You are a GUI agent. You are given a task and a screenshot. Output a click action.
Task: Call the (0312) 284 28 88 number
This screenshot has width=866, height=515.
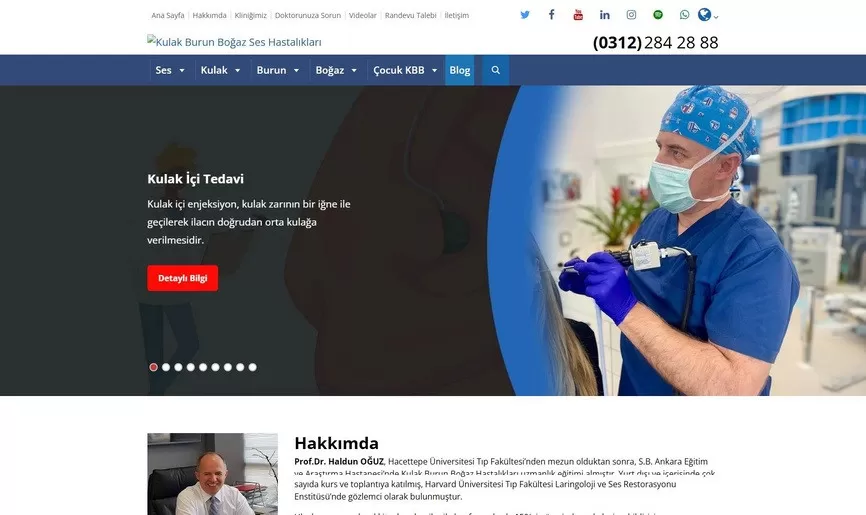pos(655,42)
